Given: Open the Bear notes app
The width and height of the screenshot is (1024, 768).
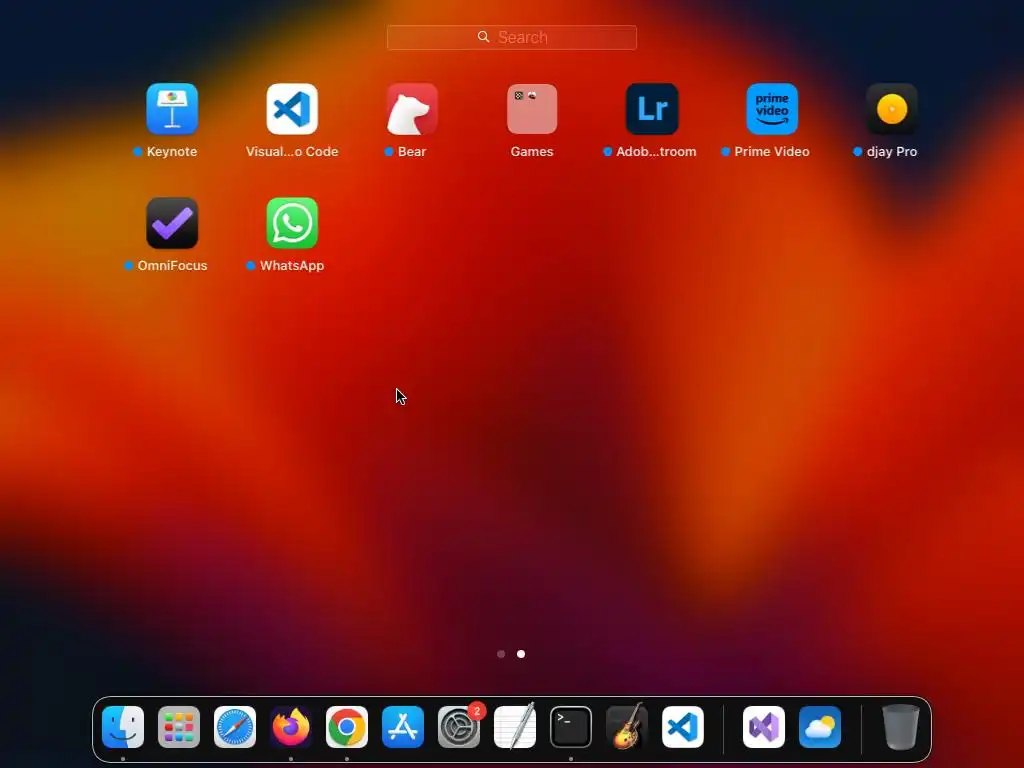Looking at the screenshot, I should point(412,109).
